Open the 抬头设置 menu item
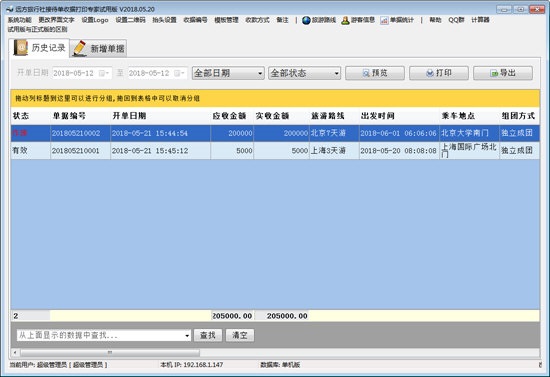 (x=164, y=20)
